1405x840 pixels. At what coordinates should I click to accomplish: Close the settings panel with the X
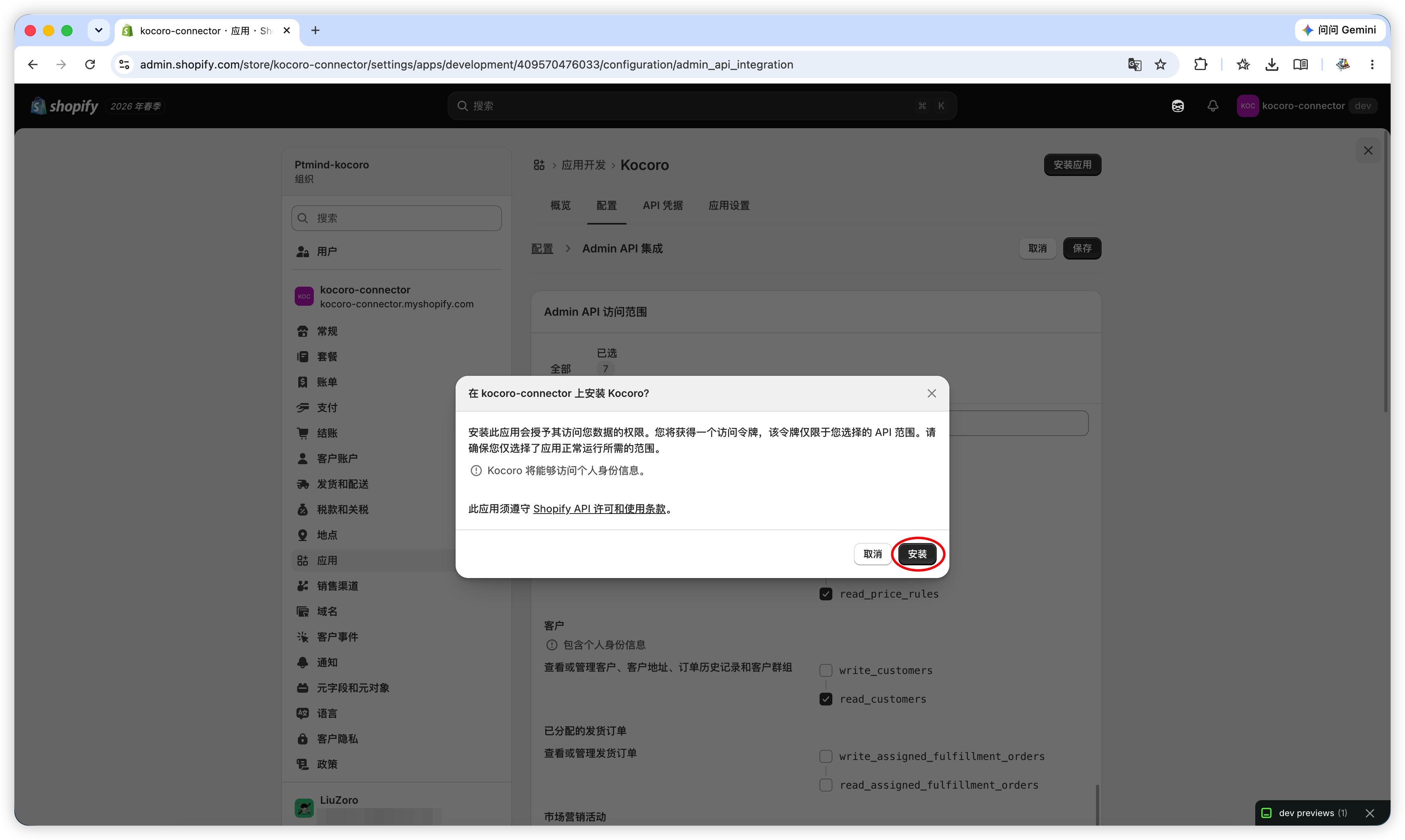coord(1368,150)
